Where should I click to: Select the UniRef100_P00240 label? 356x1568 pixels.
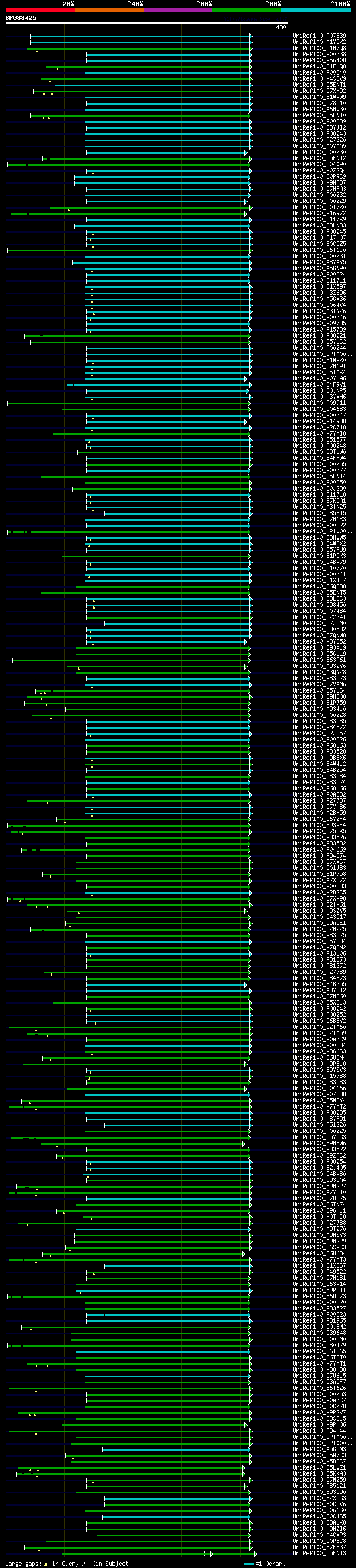tap(319, 72)
